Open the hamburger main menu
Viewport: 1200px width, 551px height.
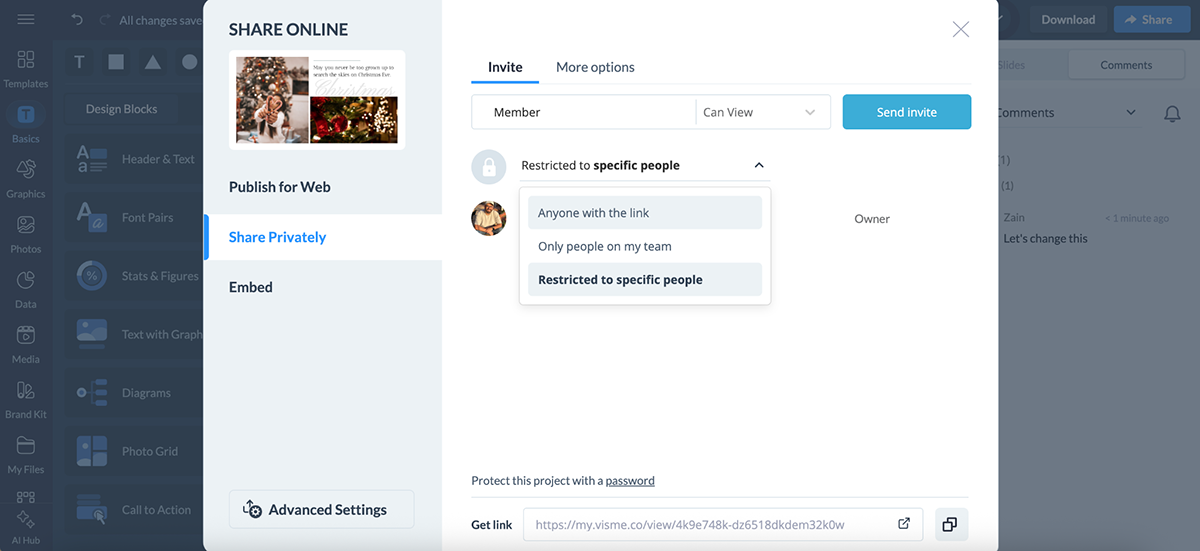(26, 20)
